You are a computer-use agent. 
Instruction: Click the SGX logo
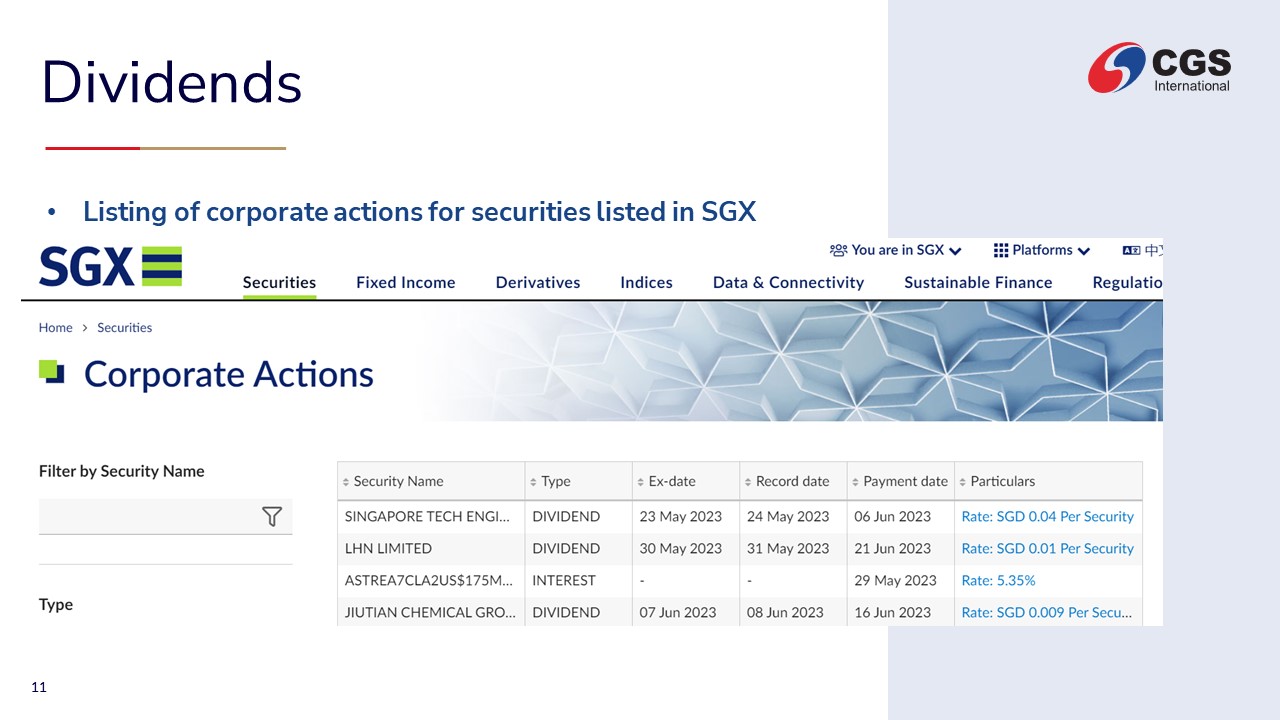point(110,267)
